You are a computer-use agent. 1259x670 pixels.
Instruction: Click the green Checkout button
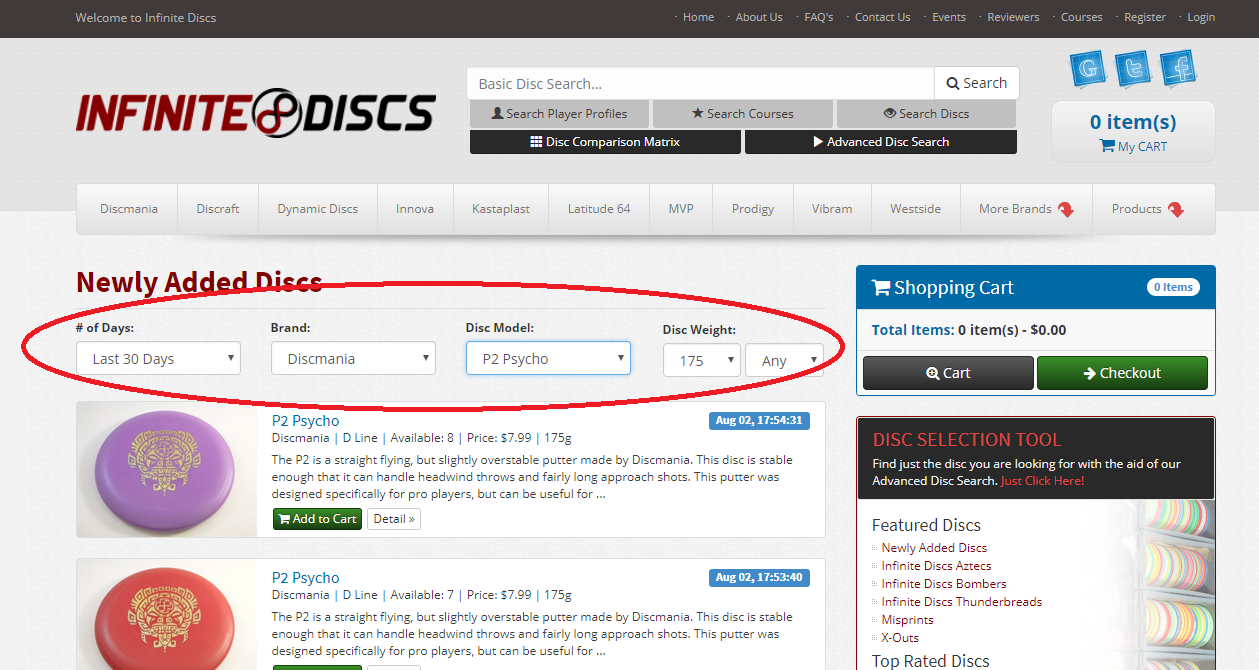coord(1122,373)
